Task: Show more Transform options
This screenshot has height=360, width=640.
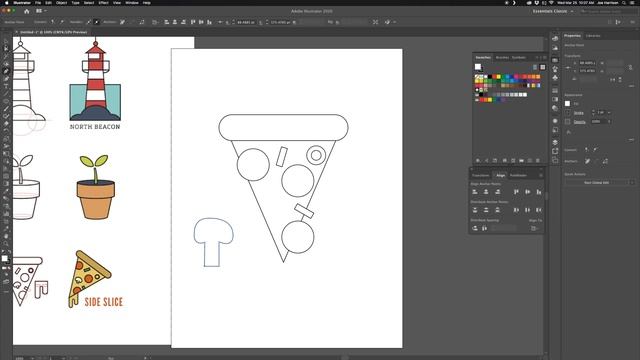Action: [631, 86]
